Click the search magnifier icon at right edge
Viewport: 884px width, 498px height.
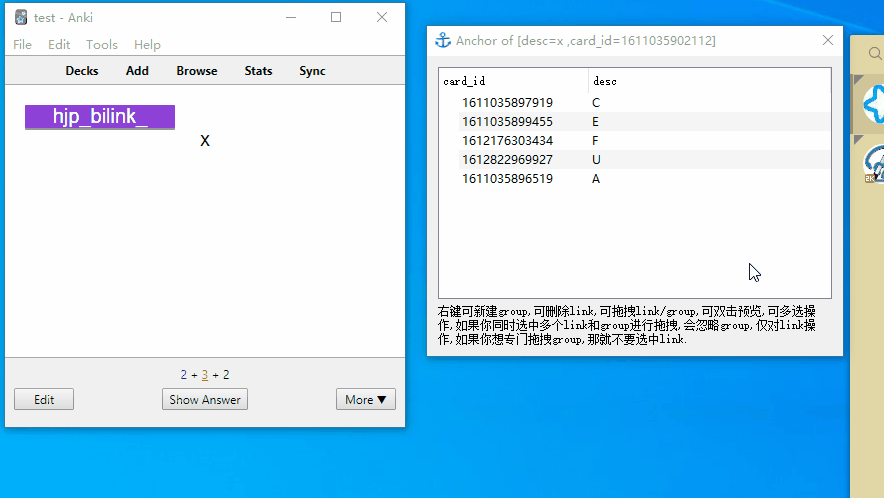coord(875,53)
